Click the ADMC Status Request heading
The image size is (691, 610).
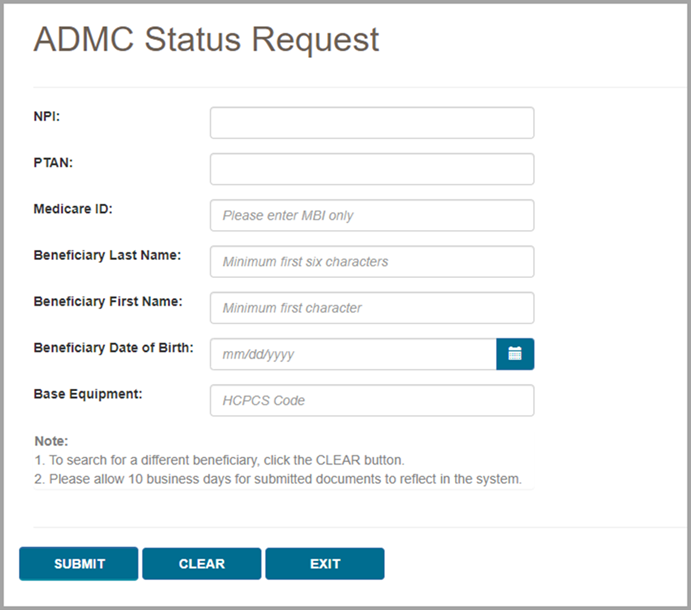click(x=206, y=40)
